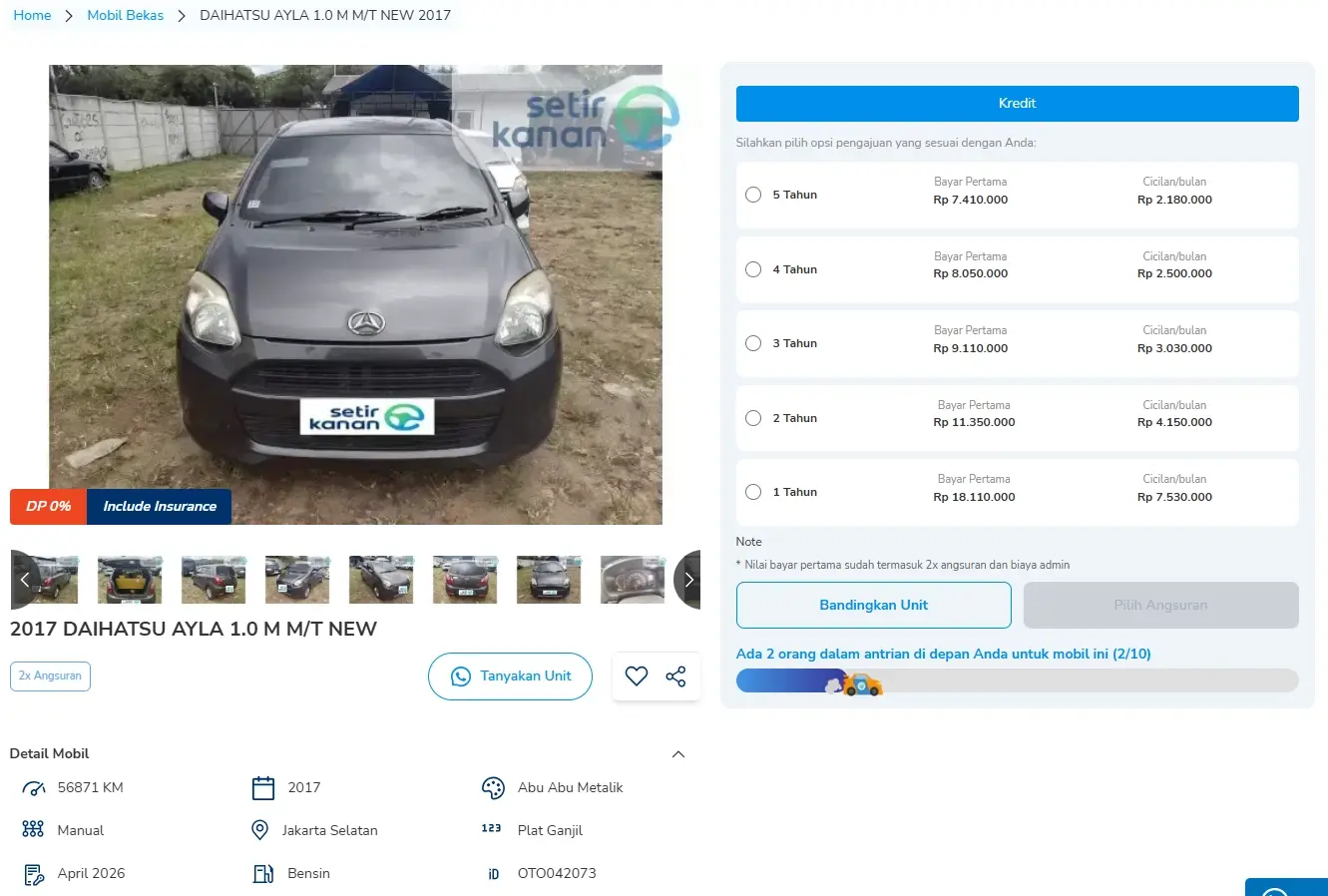This screenshot has width=1328, height=896.
Task: Click the heart favorite icon
Action: coord(636,676)
